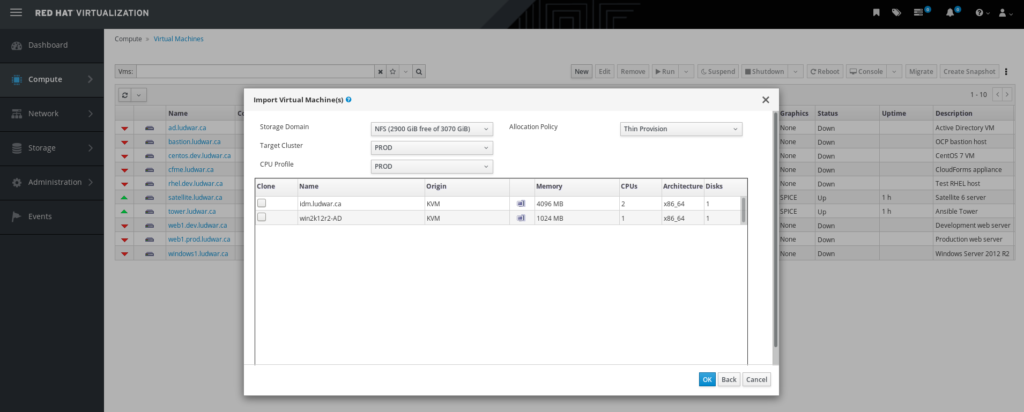Open the CPU Profile dropdown
The width and height of the screenshot is (1024, 412).
tap(432, 166)
